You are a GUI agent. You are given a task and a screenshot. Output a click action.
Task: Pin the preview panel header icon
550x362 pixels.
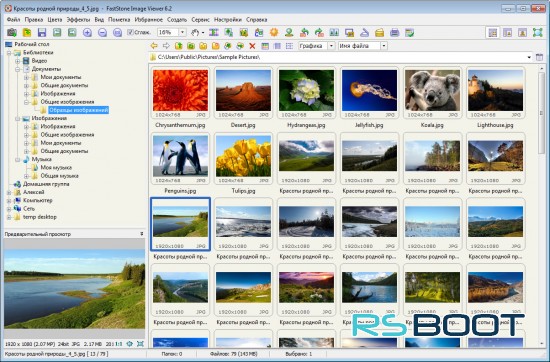(x=141, y=234)
